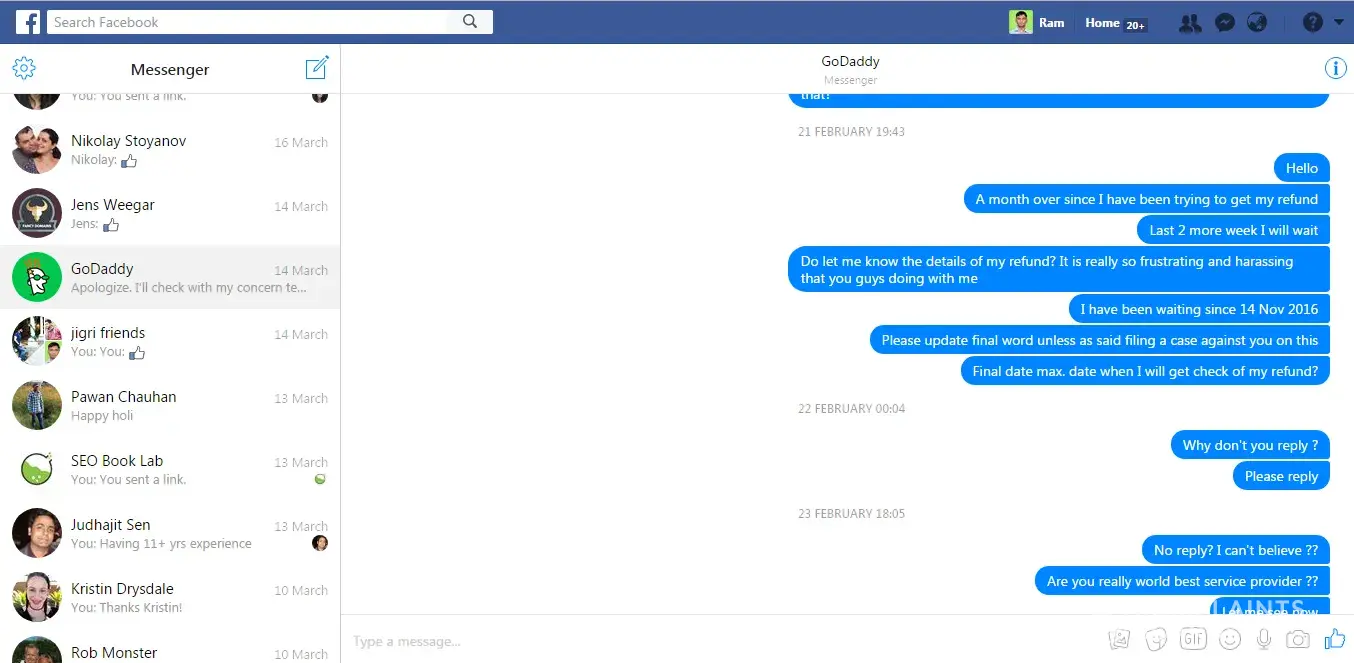Image resolution: width=1354 pixels, height=663 pixels.
Task: Go to the Home tab
Action: click(x=1102, y=22)
